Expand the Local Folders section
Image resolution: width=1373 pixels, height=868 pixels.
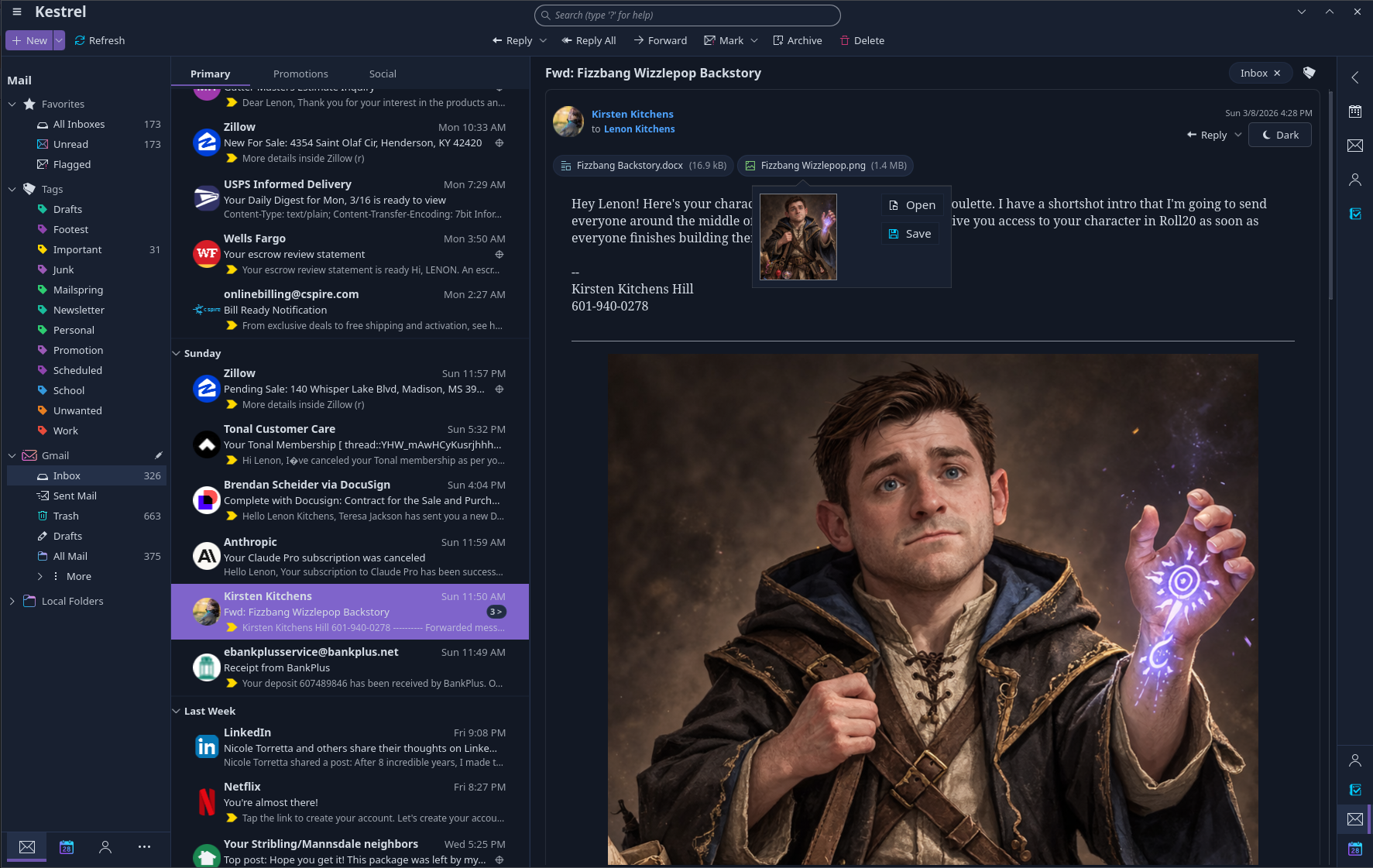click(12, 601)
